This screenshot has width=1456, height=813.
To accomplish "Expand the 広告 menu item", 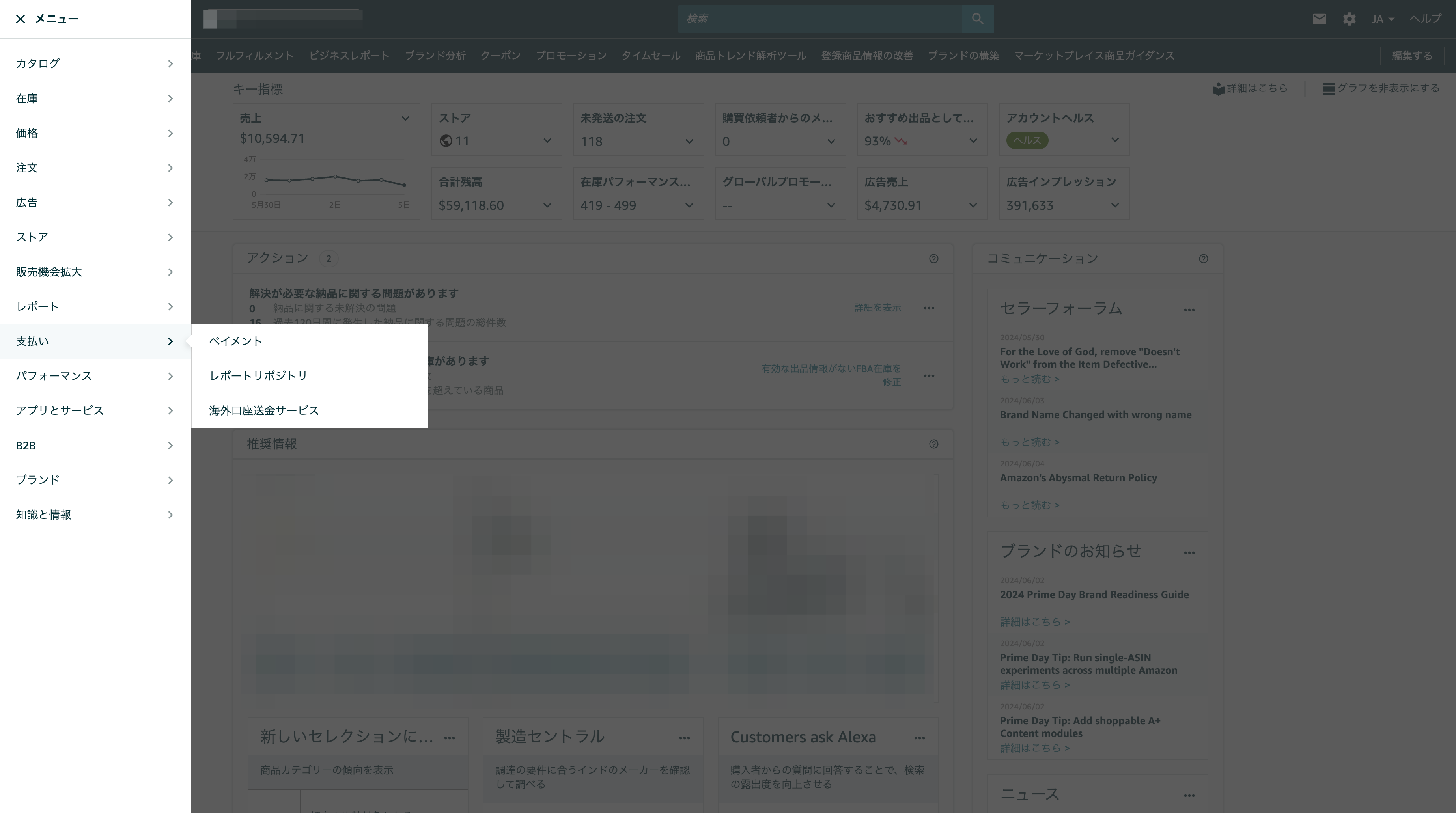I will 95,202.
